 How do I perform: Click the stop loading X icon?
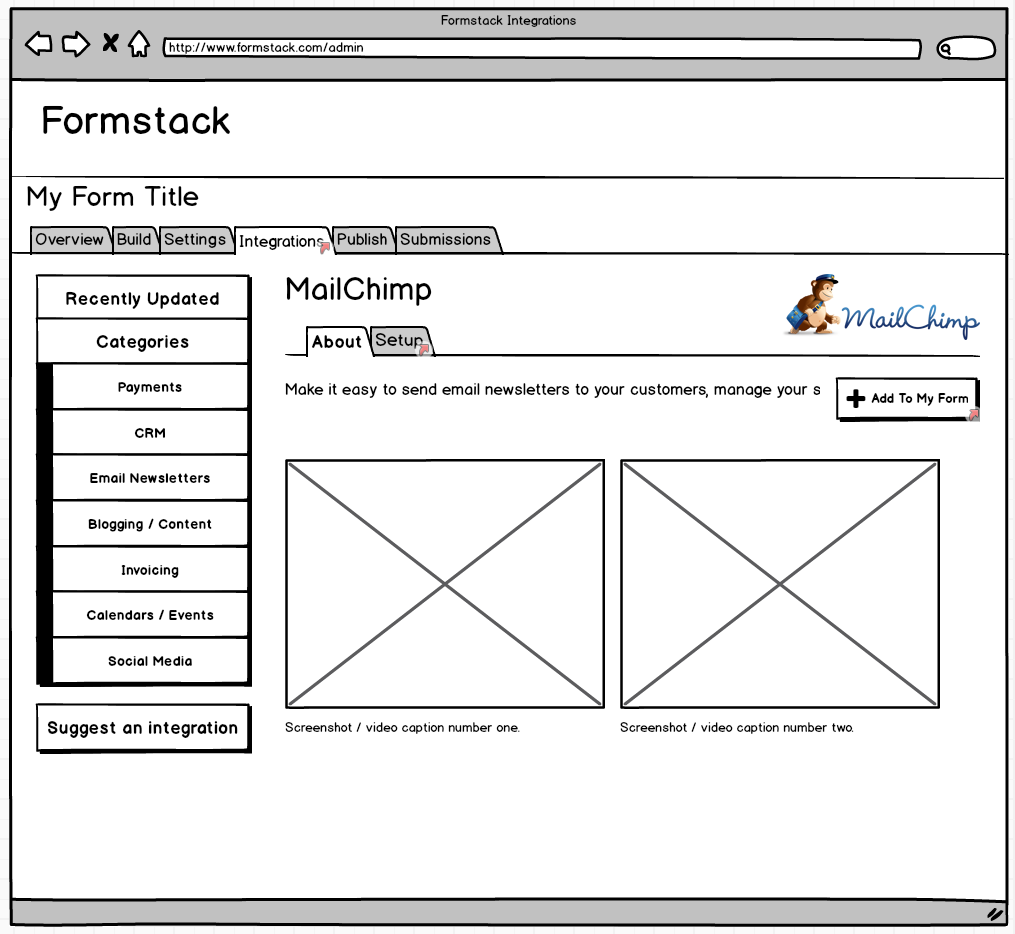tap(111, 43)
